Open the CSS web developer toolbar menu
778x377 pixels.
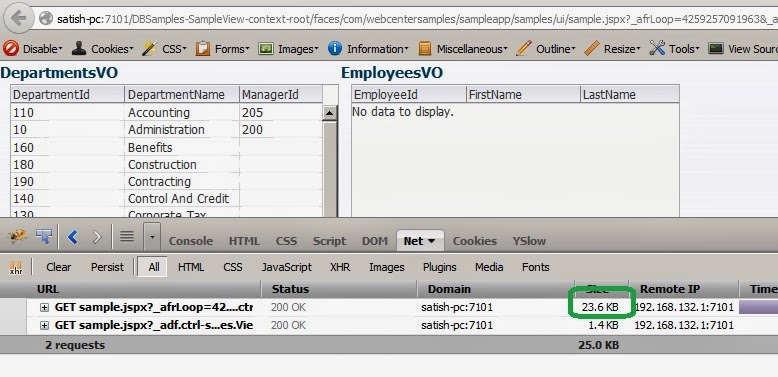pyautogui.click(x=164, y=49)
